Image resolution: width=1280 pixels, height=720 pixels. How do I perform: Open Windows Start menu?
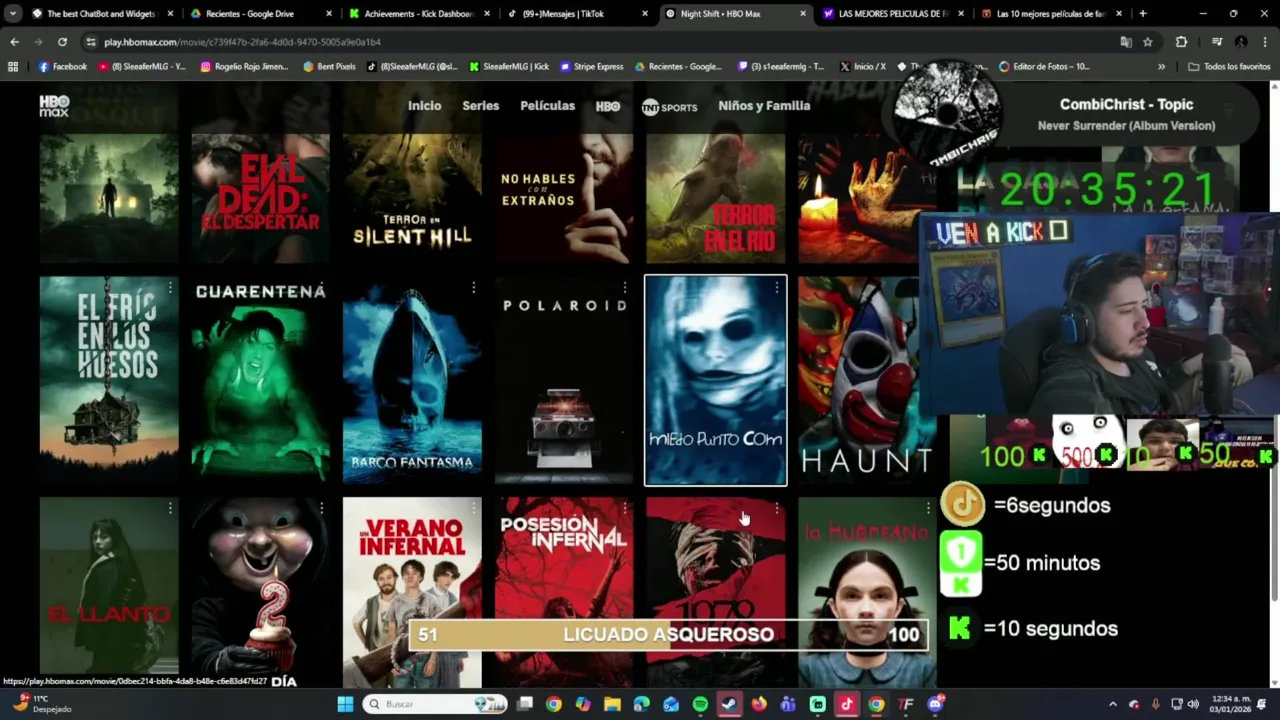pos(345,704)
